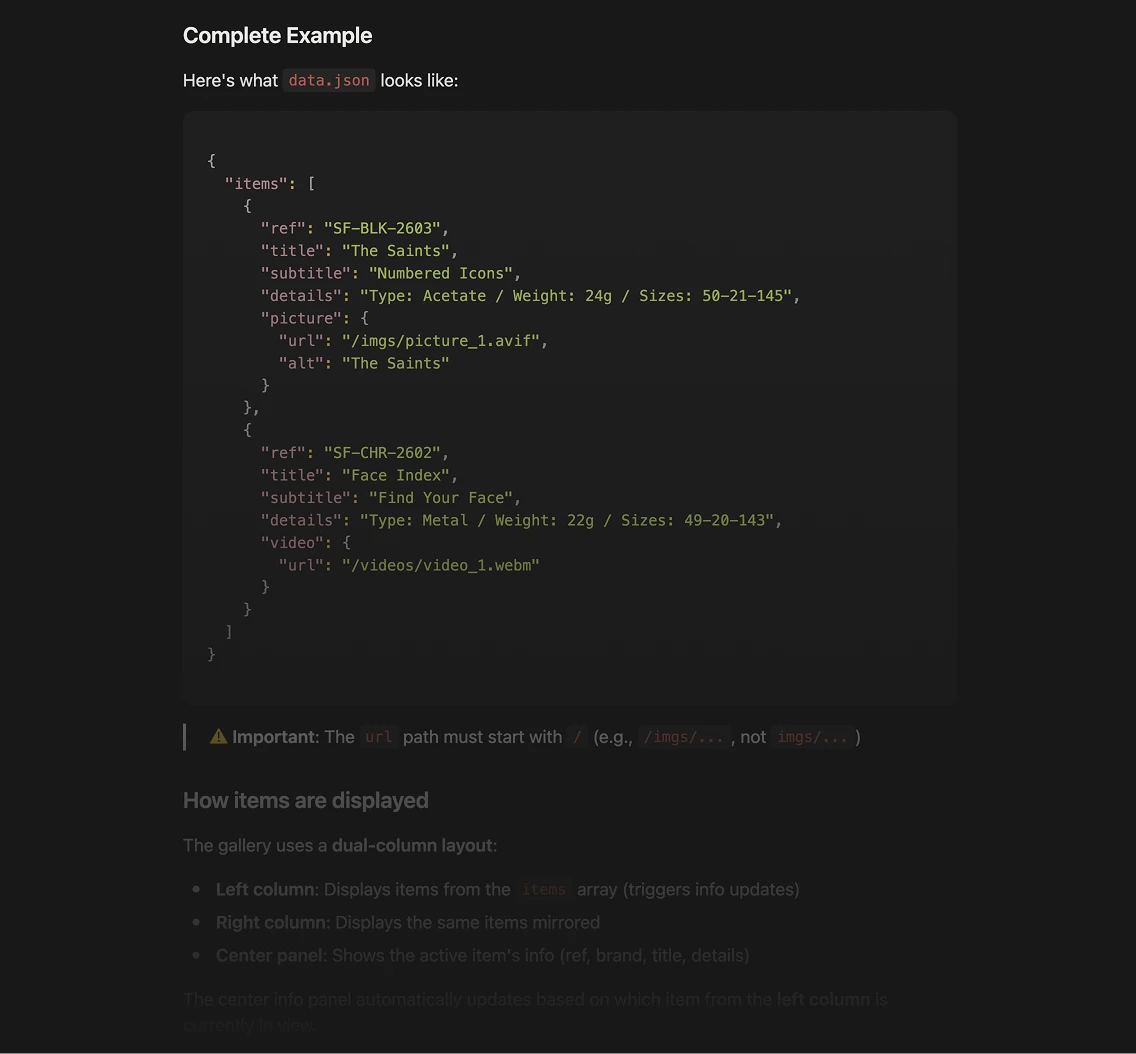Click the inline "items" code in the Left column bullet
This screenshot has width=1136, height=1054.
(x=543, y=890)
